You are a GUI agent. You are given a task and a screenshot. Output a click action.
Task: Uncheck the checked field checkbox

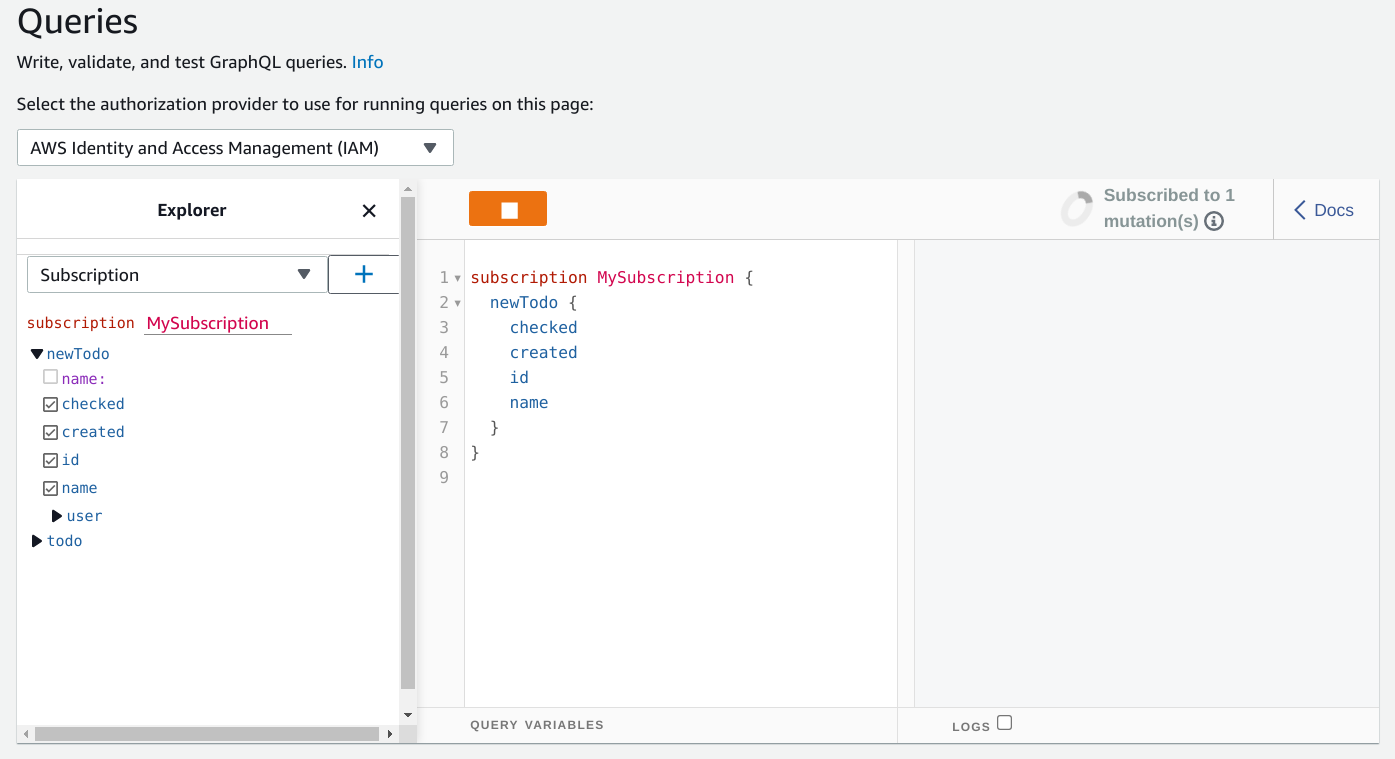pos(50,405)
